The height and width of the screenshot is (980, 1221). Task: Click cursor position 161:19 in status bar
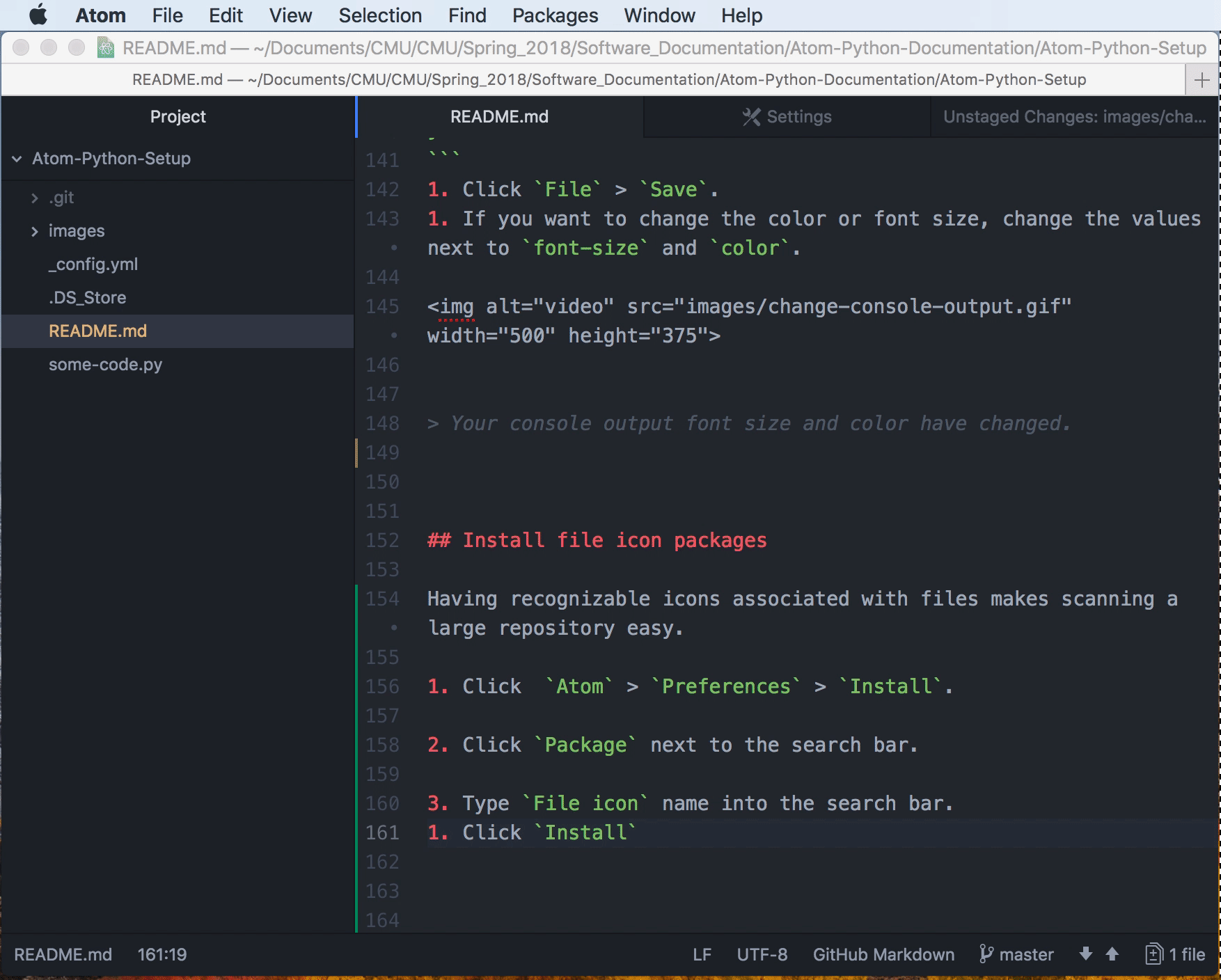[x=162, y=954]
